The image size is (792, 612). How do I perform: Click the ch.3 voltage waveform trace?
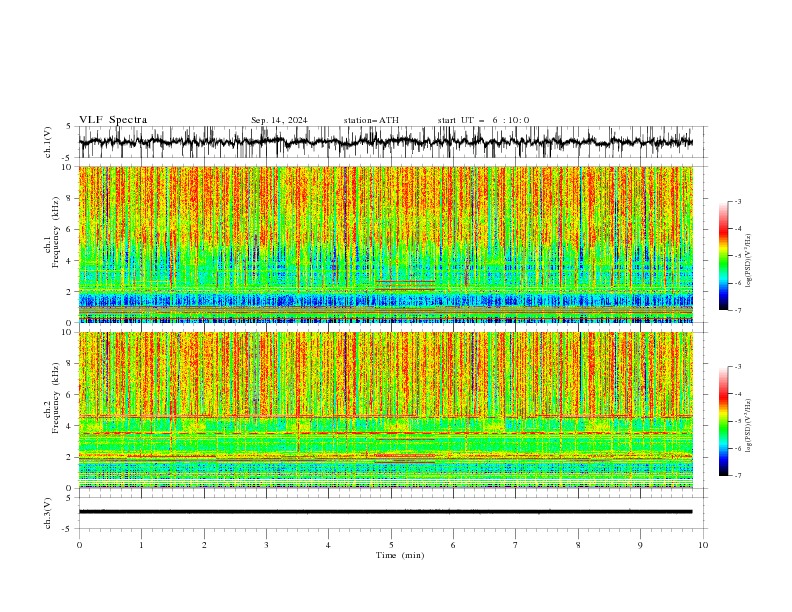(386, 512)
